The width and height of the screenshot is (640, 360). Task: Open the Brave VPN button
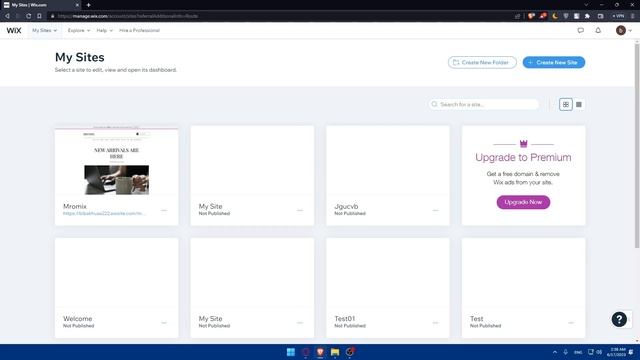coord(618,16)
